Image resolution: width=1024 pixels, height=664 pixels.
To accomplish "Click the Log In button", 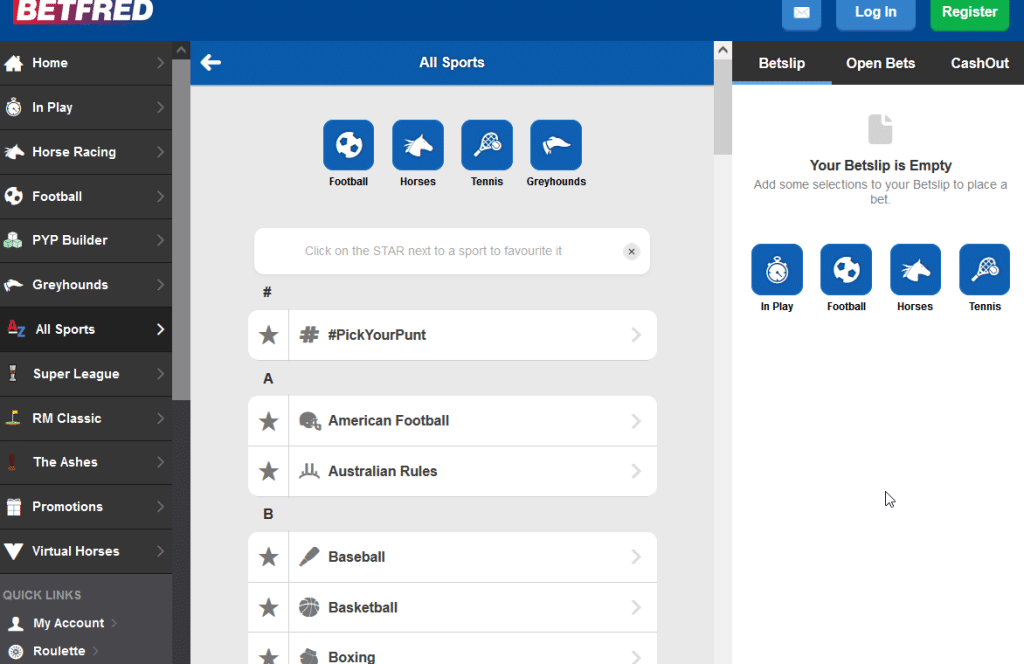I will tap(875, 13).
